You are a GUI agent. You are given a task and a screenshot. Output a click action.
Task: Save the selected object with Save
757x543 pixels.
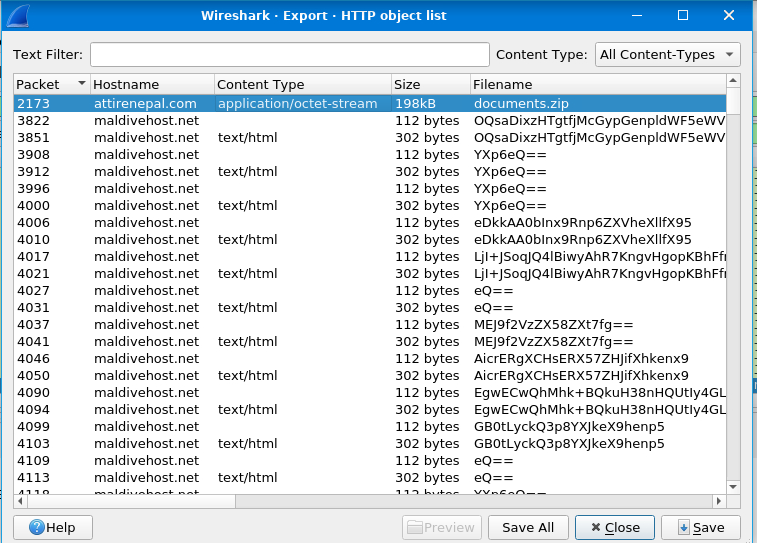701,528
